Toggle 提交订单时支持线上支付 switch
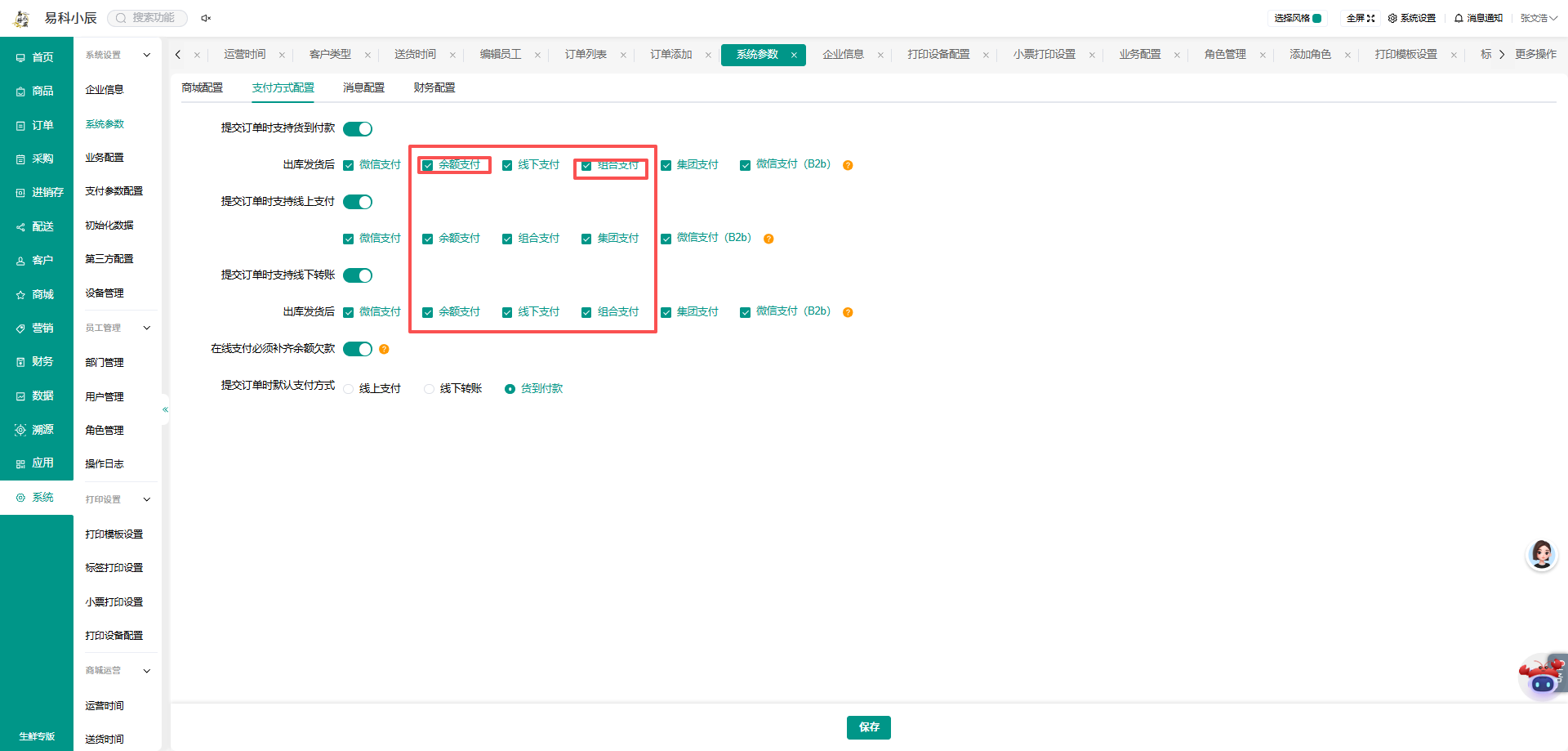This screenshot has height=751, width=1568. (358, 202)
